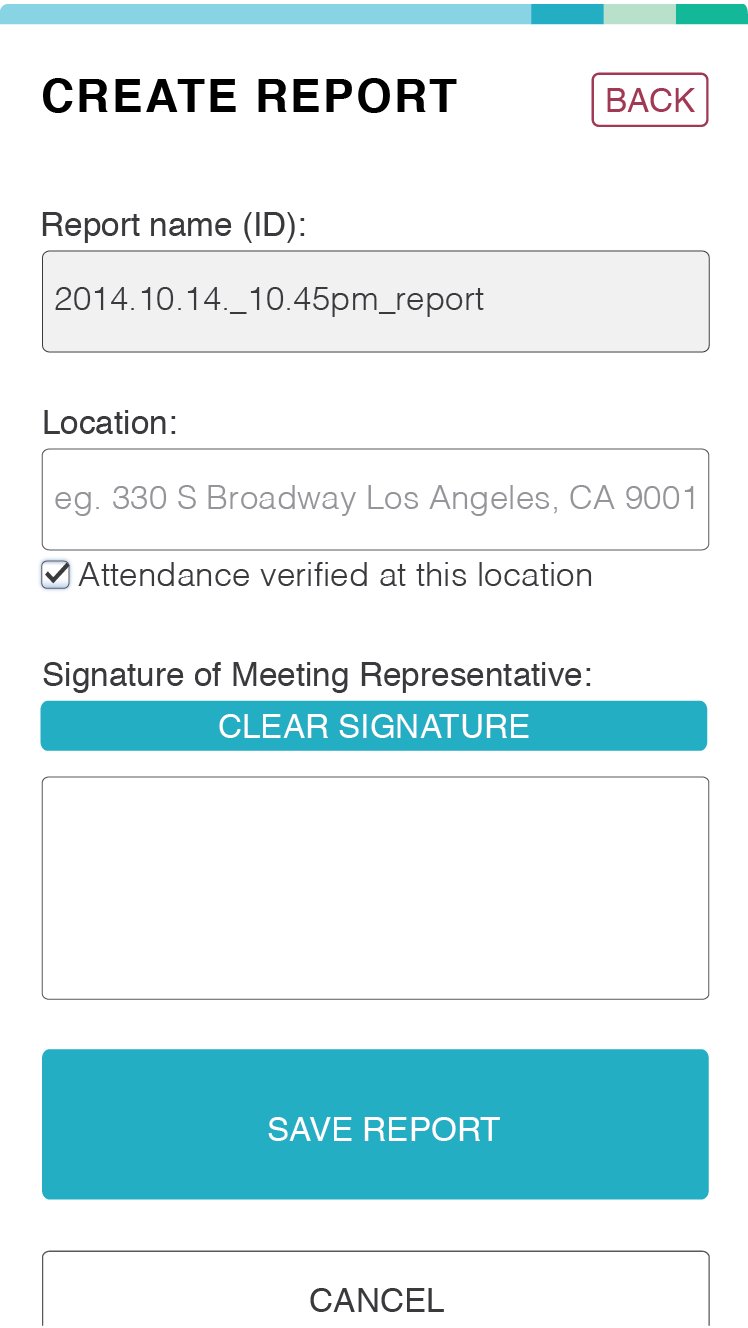Click the 'eg. 330 S Broadway' placeholder text
Image resolution: width=748 pixels, height=1328 pixels.
pos(376,498)
